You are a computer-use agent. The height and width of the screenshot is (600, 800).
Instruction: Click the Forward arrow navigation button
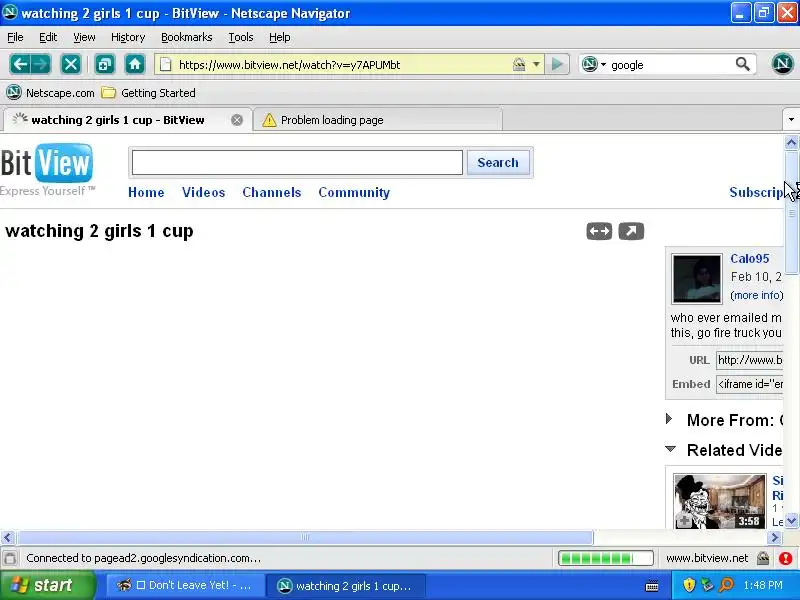click(41, 64)
